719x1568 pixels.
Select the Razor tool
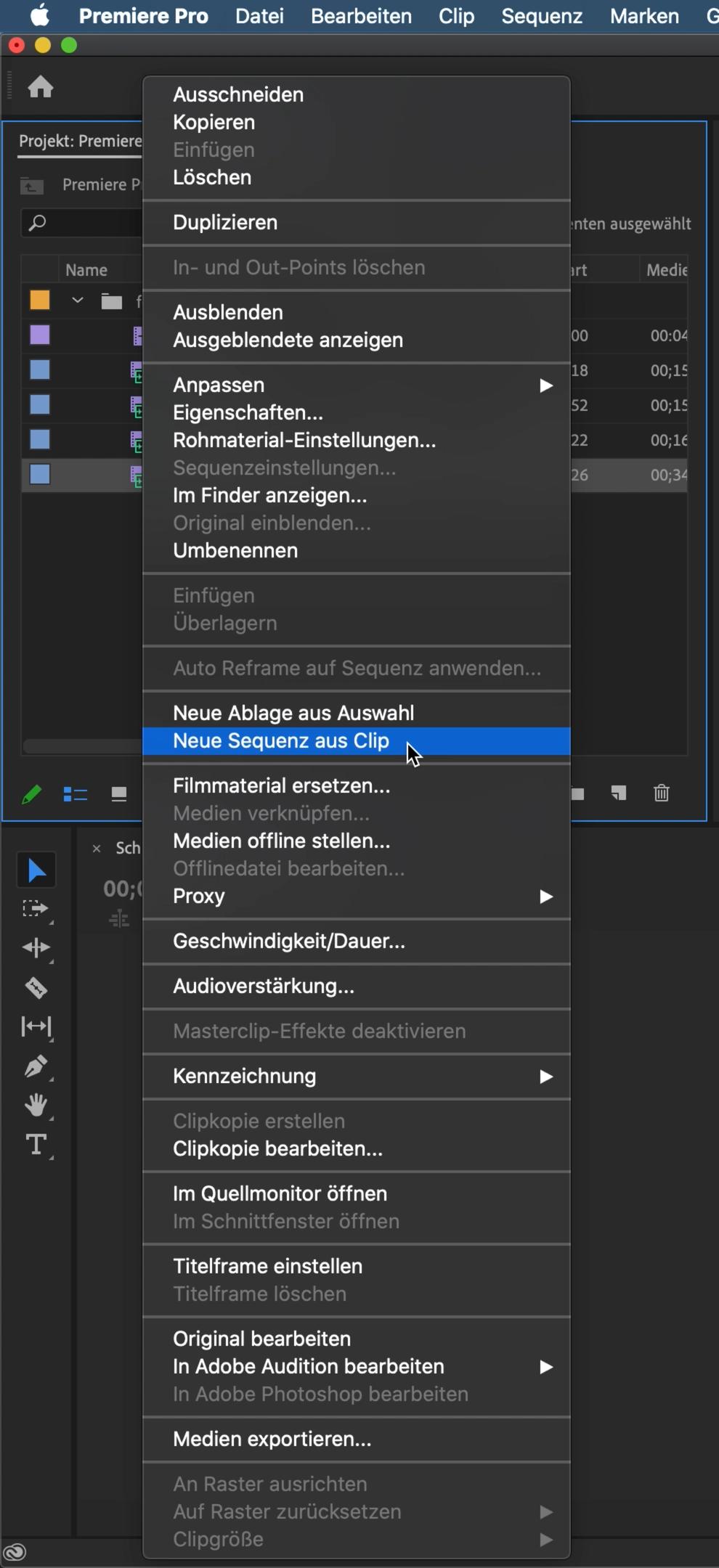pos(36,987)
